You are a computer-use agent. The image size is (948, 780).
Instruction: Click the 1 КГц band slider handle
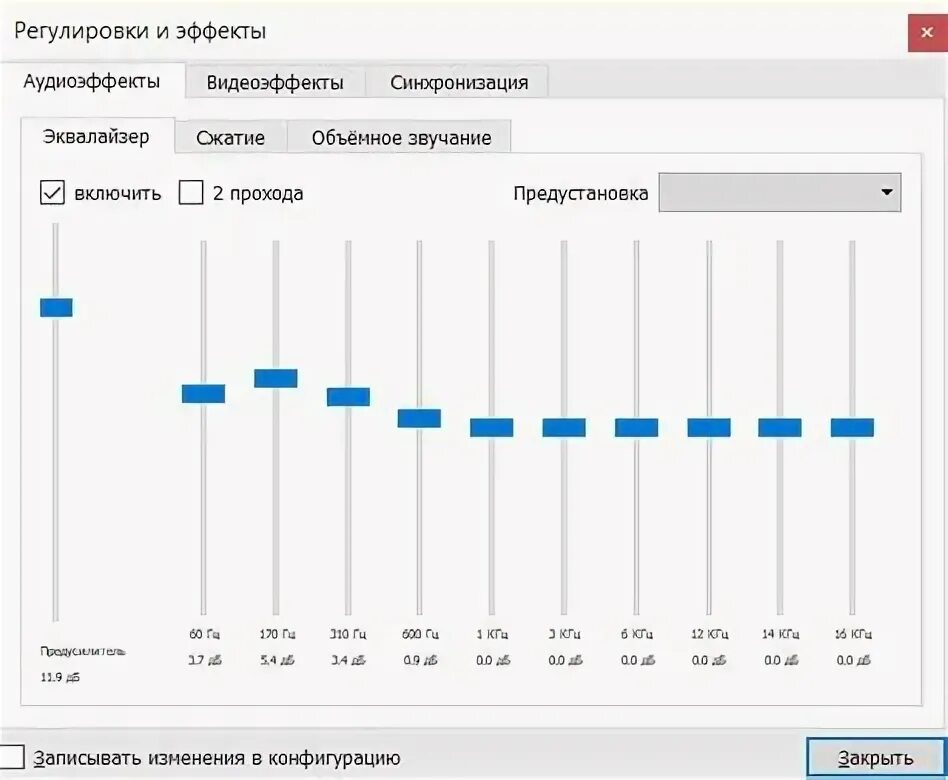492,427
